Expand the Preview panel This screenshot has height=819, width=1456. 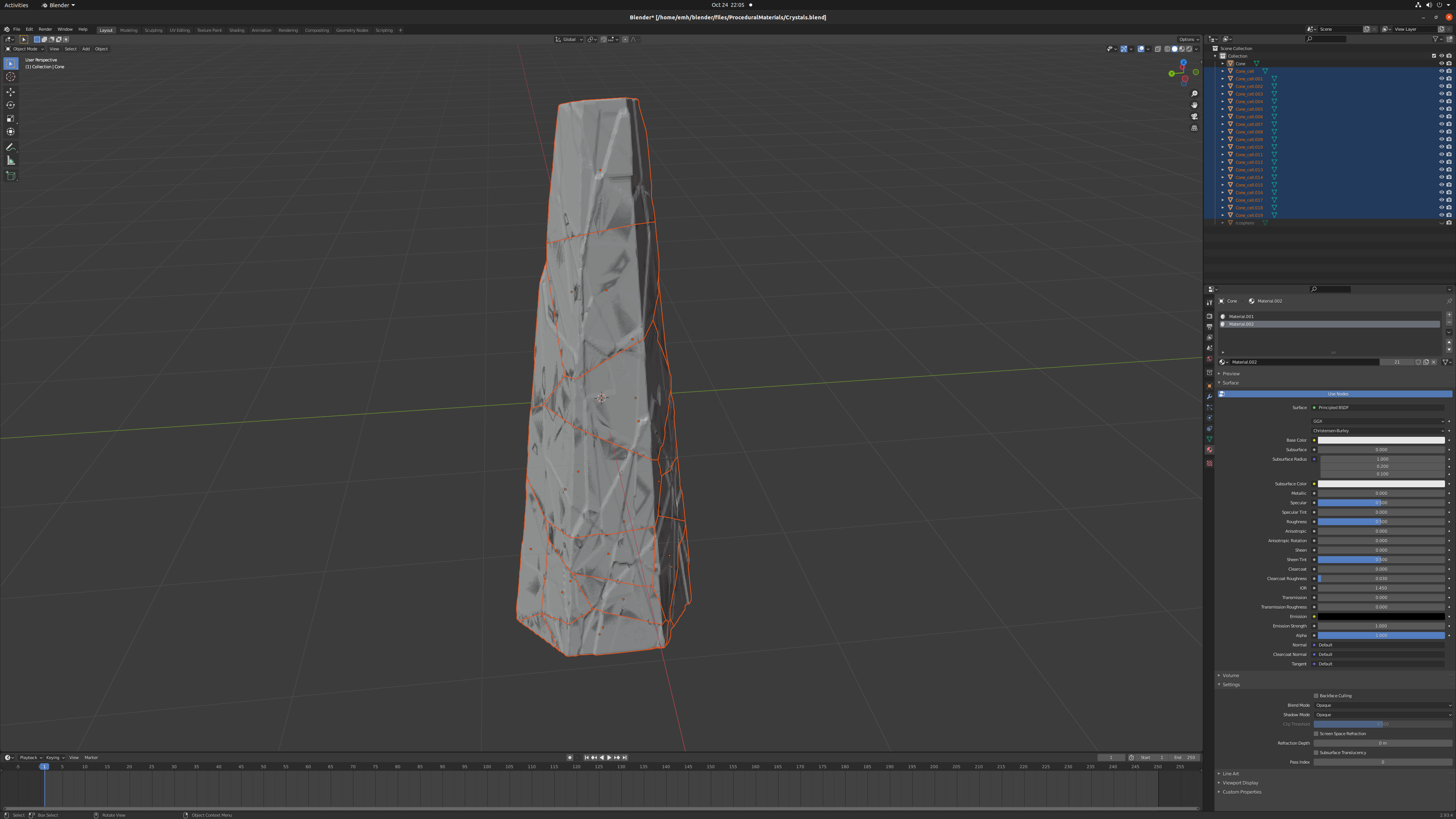[x=1230, y=373]
